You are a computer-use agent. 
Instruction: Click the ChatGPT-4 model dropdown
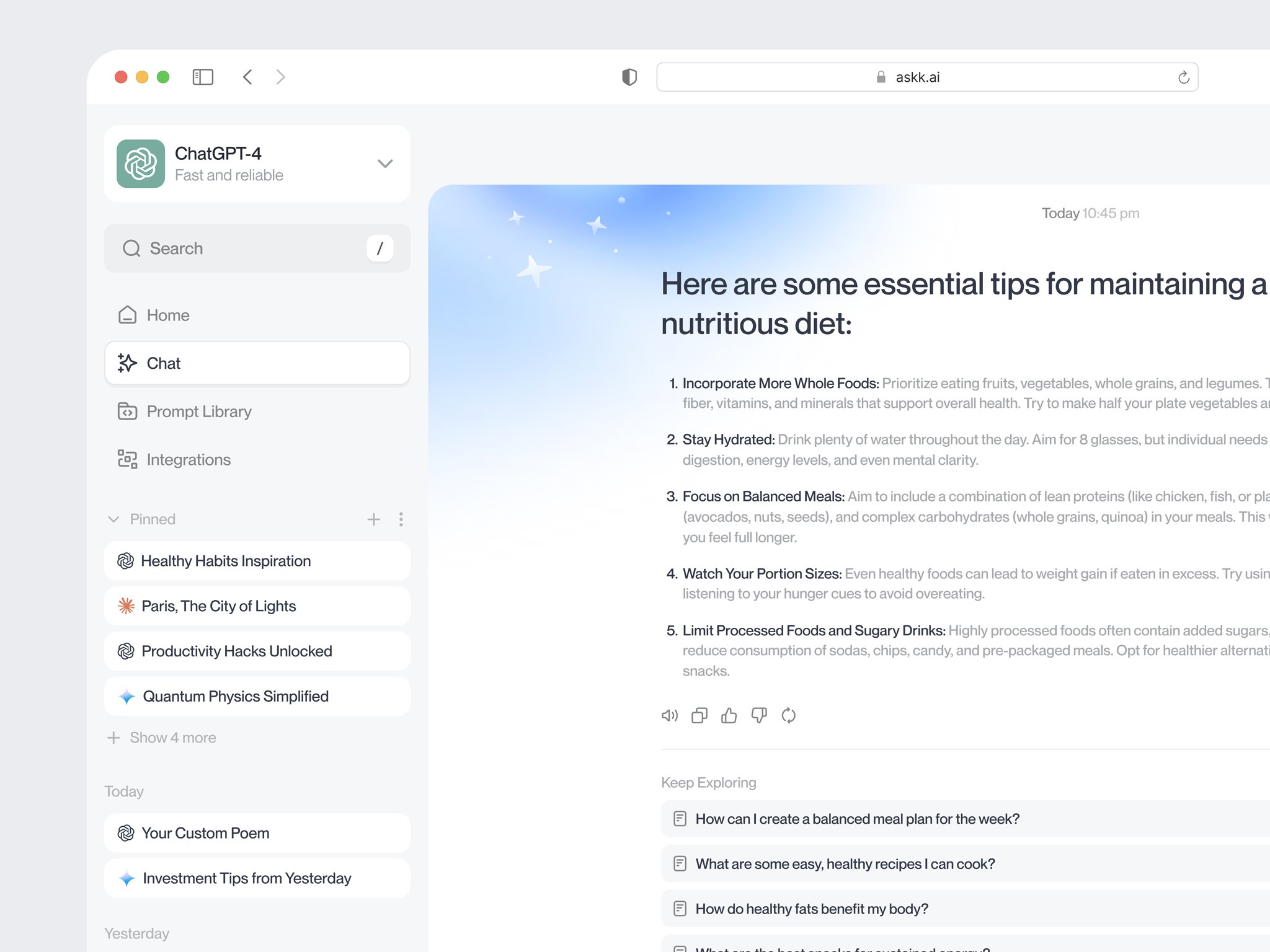click(385, 162)
